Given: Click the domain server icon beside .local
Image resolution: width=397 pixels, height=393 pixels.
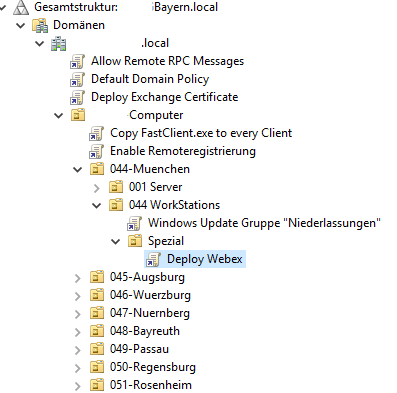Looking at the screenshot, I should tap(59, 44).
